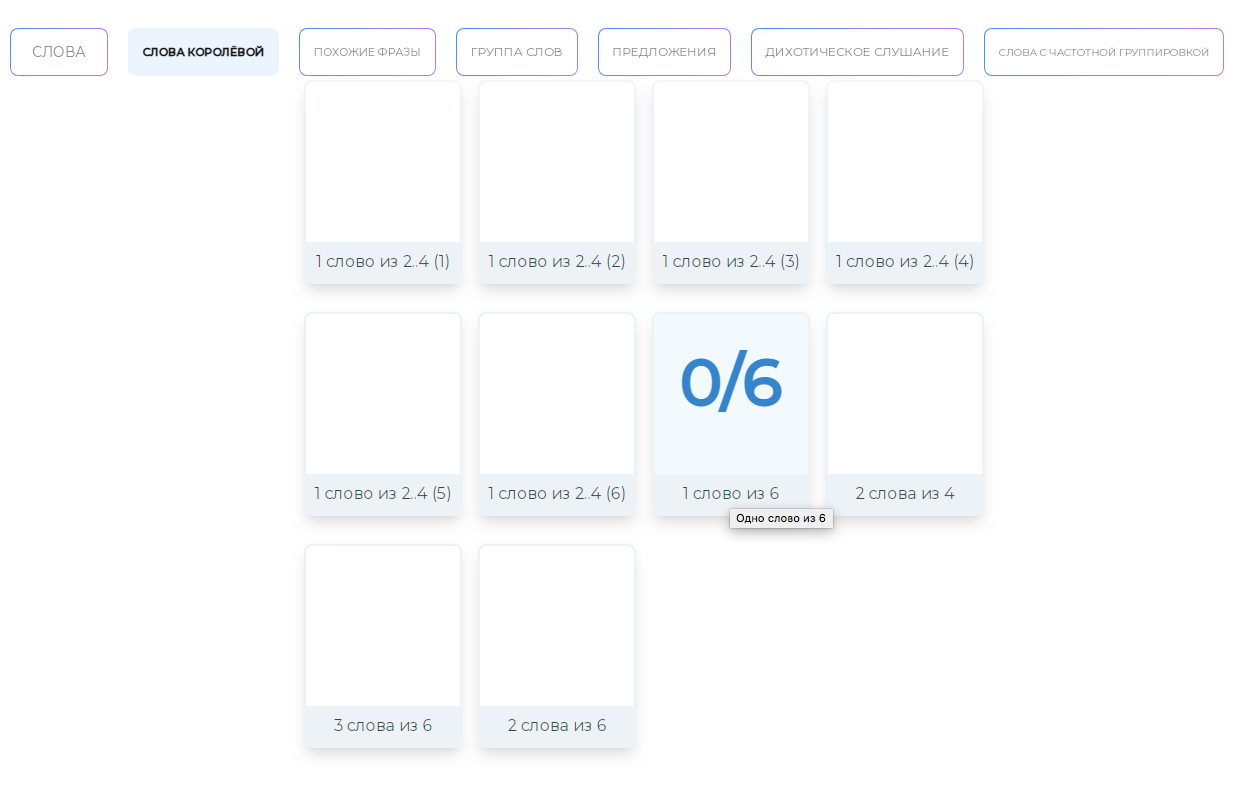Open the '3 слова из 6' card
Screen dimensions: 1259x798
click(383, 646)
